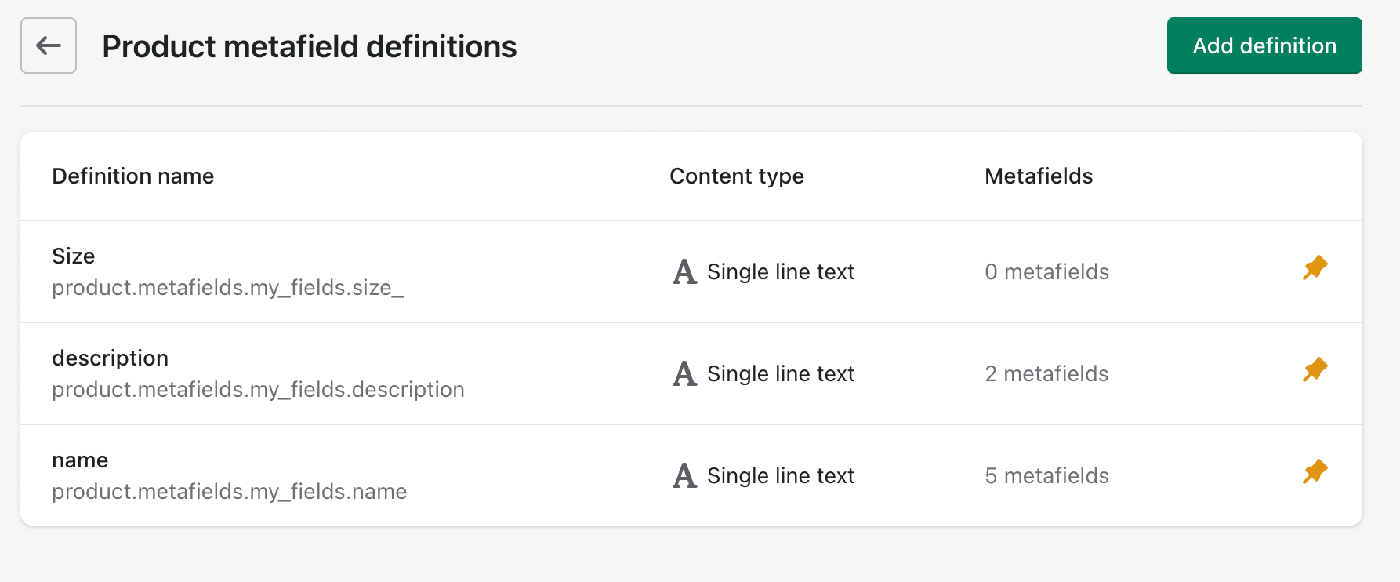Select the product.metafields.my_fields.description key text
The width and height of the screenshot is (1400, 582).
click(258, 390)
